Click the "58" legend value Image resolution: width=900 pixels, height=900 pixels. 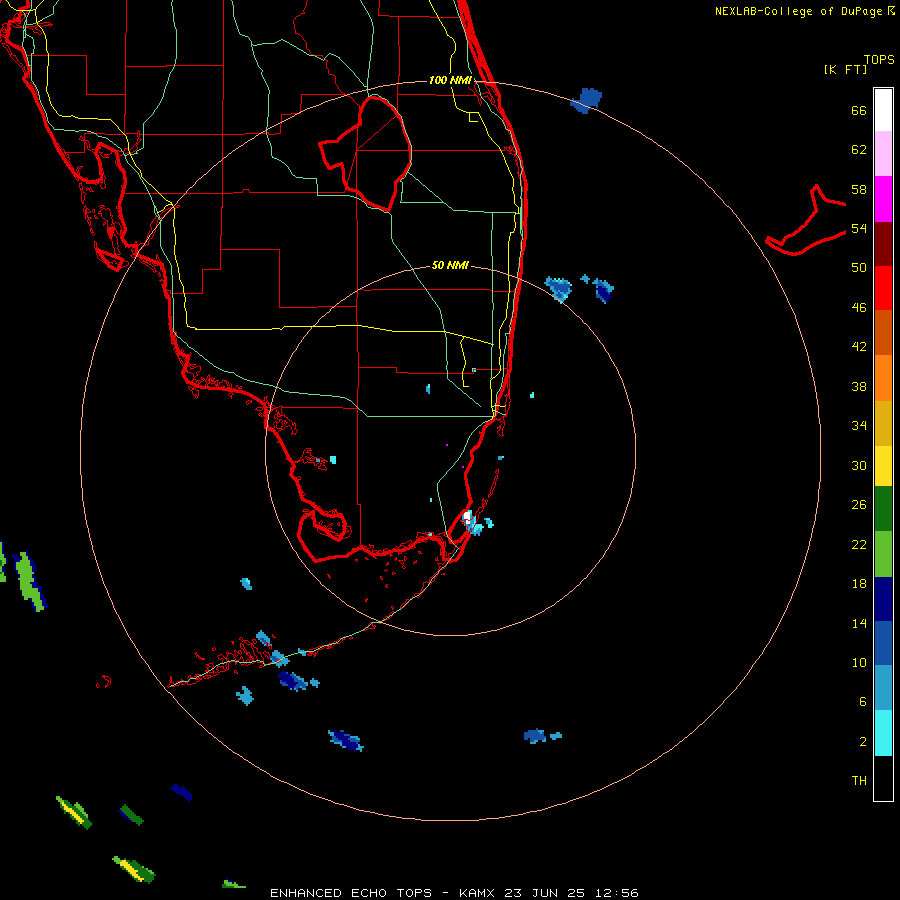click(859, 189)
